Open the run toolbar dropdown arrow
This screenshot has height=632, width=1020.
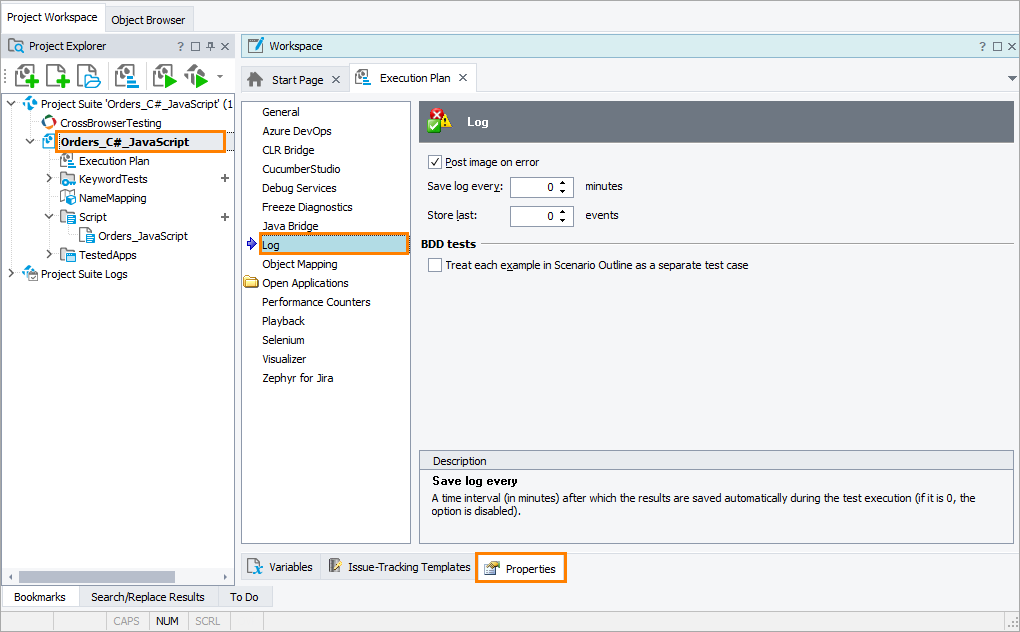point(220,76)
